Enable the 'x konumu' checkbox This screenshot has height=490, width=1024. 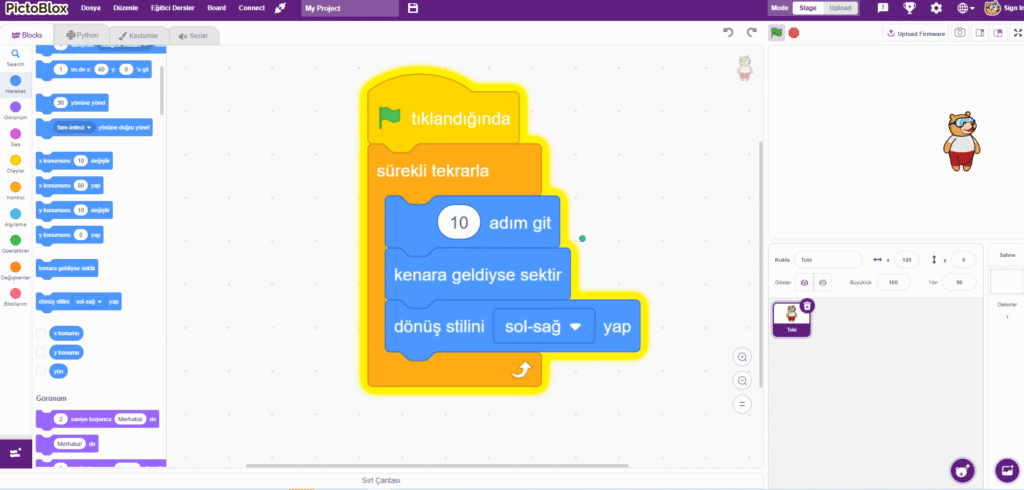40,333
